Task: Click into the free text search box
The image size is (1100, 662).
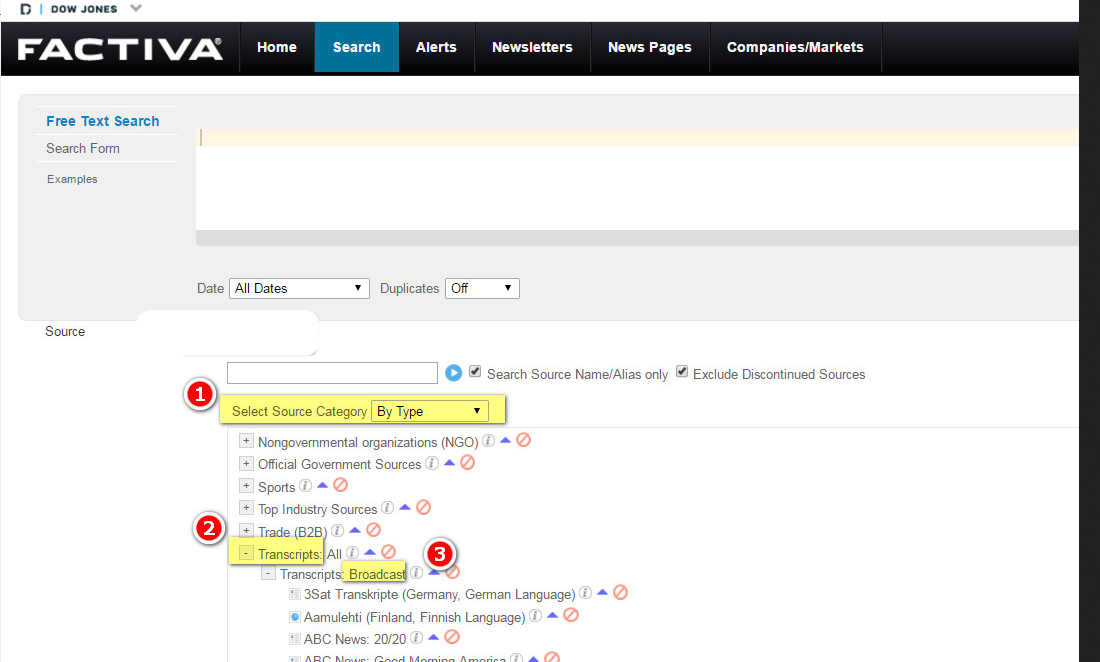Action: [x=637, y=179]
